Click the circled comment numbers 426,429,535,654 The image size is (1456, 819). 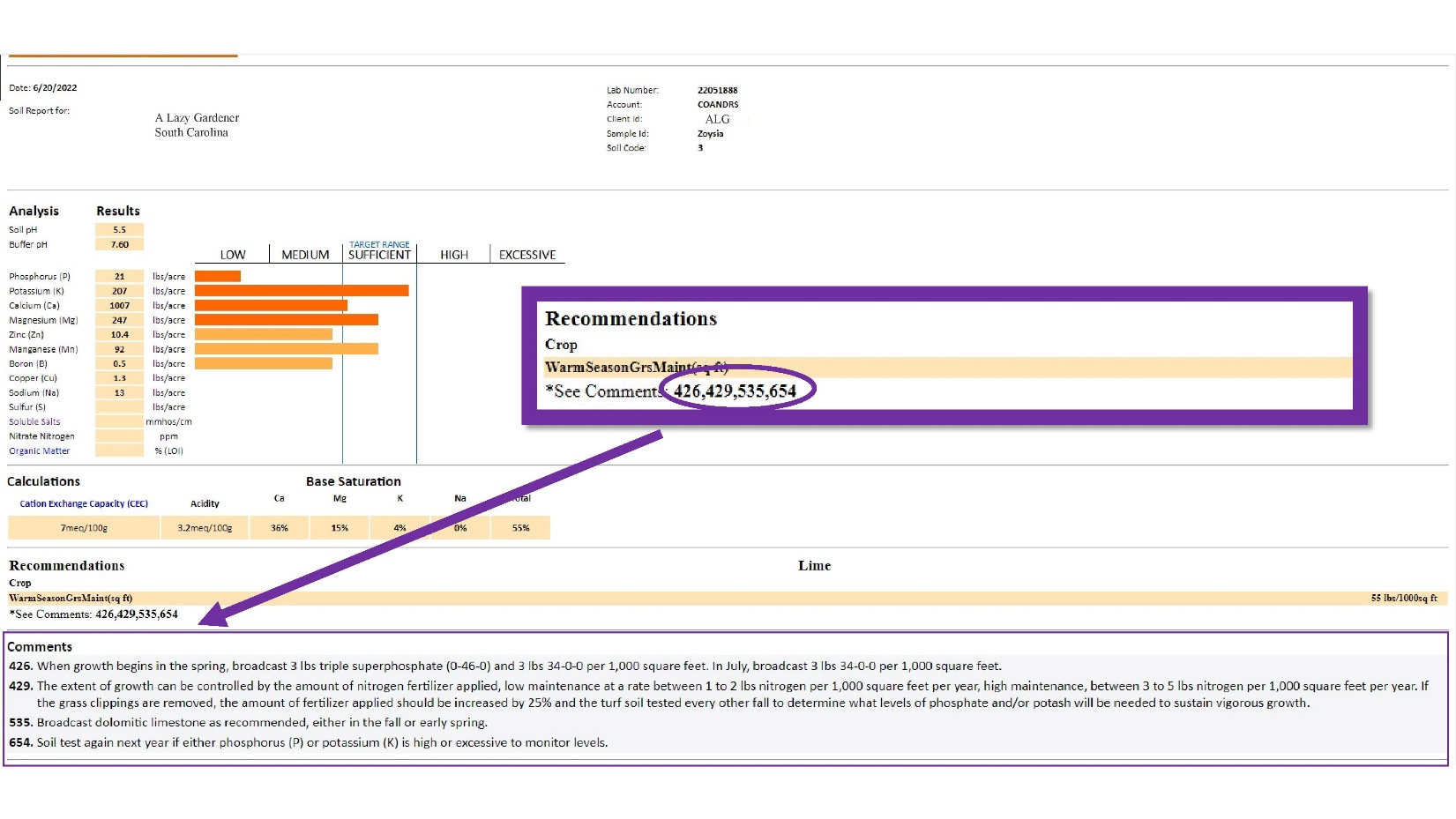coord(735,391)
